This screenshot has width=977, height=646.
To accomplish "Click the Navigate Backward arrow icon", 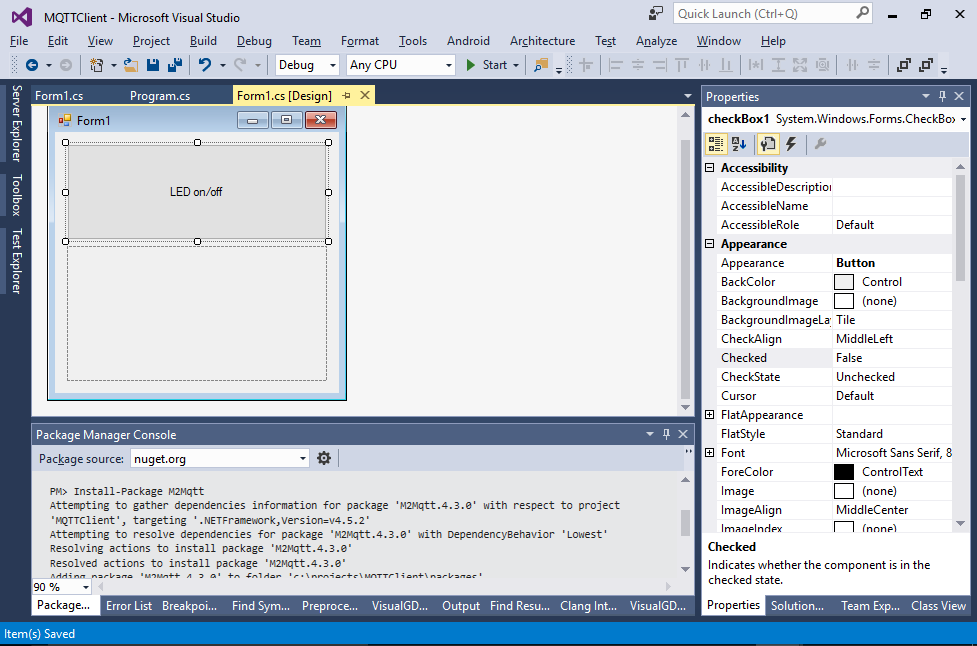I will coord(32,65).
